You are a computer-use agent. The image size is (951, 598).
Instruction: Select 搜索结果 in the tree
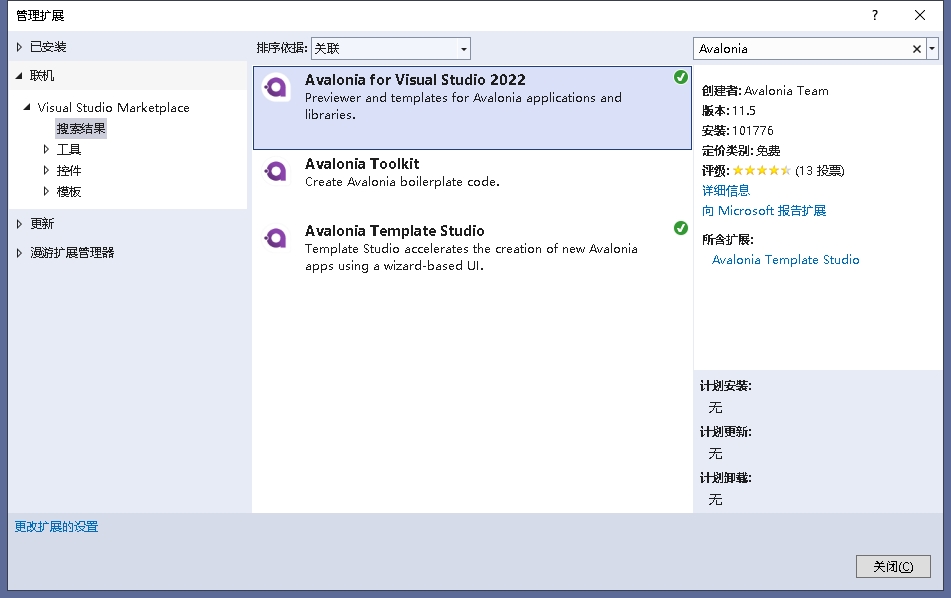tap(81, 129)
